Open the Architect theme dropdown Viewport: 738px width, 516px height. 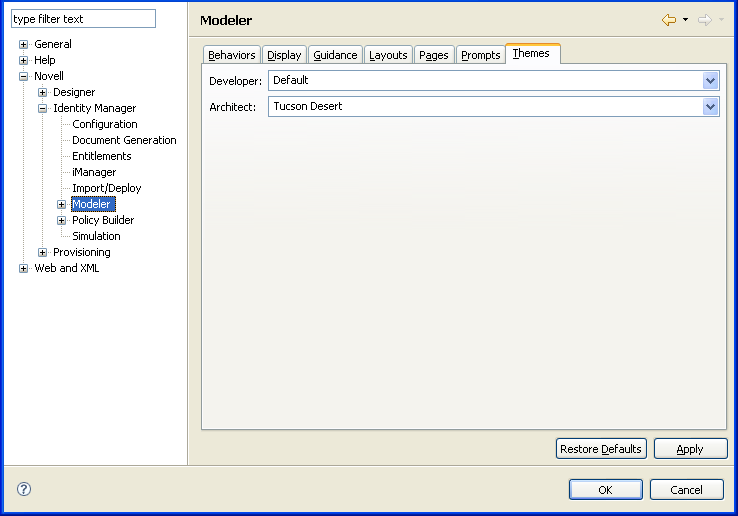(710, 107)
